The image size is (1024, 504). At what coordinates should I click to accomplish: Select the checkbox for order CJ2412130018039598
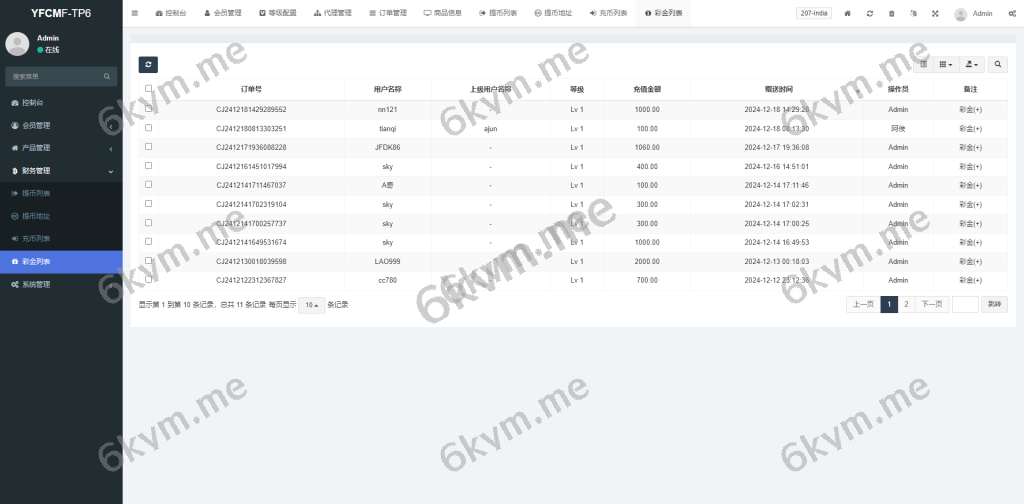click(148, 261)
